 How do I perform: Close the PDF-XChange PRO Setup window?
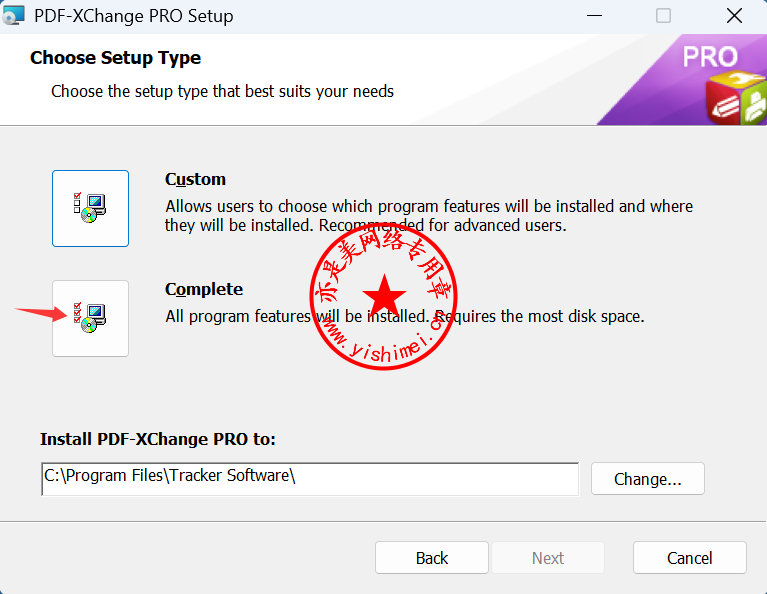tap(735, 16)
